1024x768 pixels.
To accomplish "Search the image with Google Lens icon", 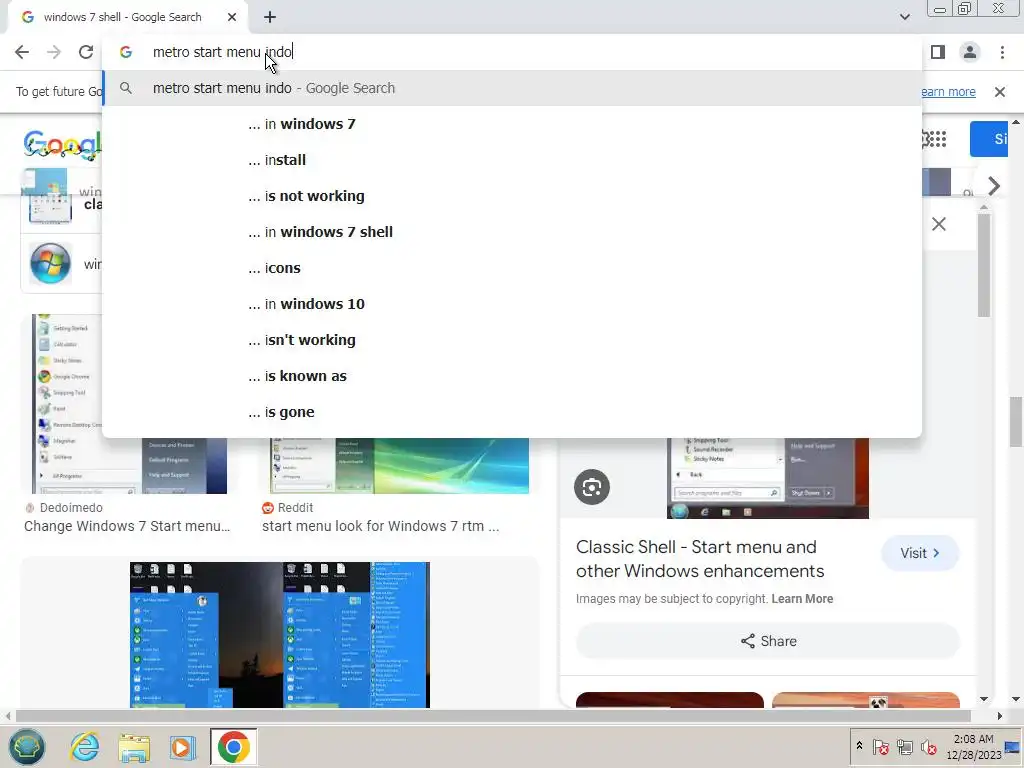I will [x=592, y=487].
